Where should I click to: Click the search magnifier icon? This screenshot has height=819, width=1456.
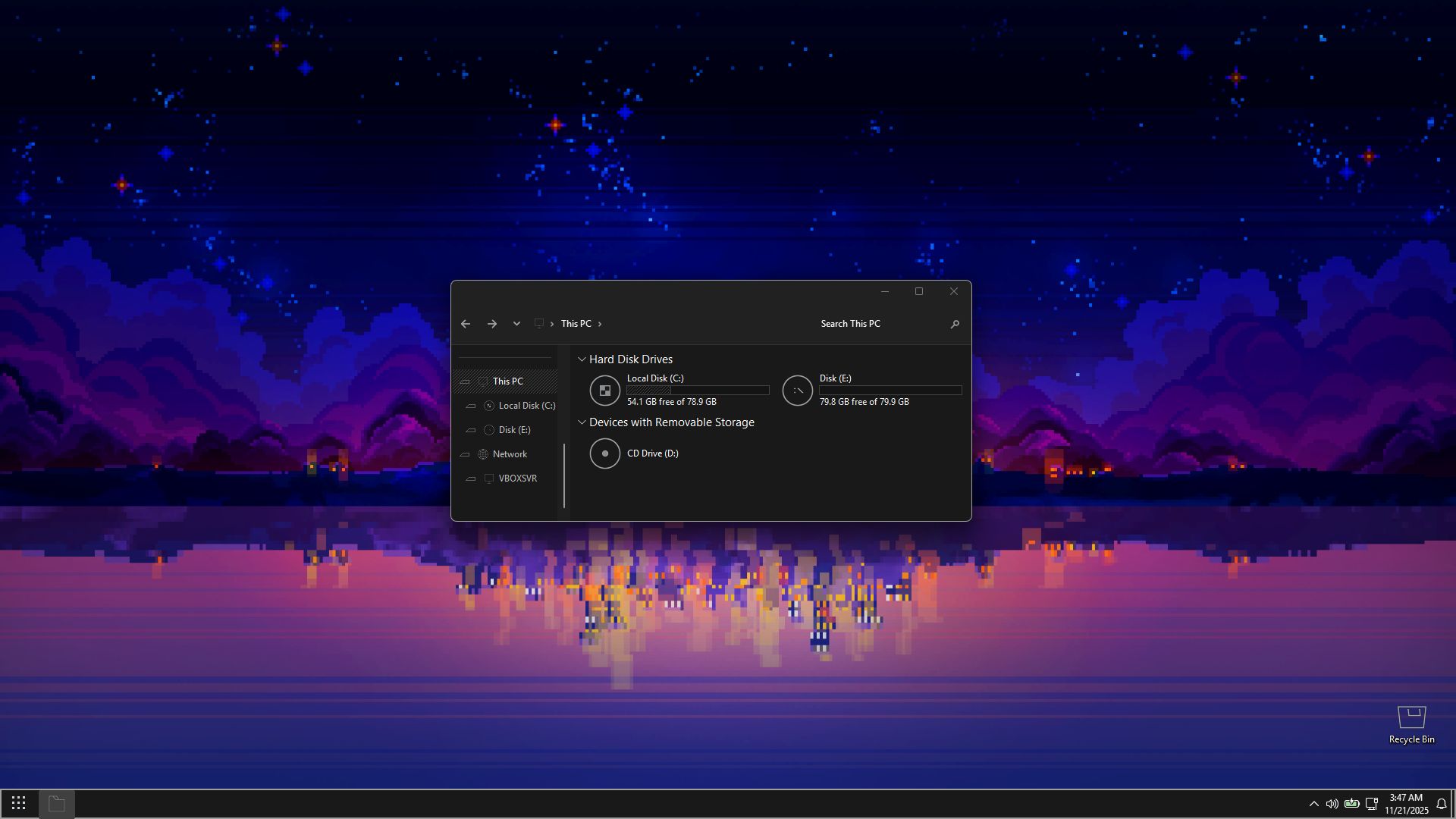click(x=955, y=324)
